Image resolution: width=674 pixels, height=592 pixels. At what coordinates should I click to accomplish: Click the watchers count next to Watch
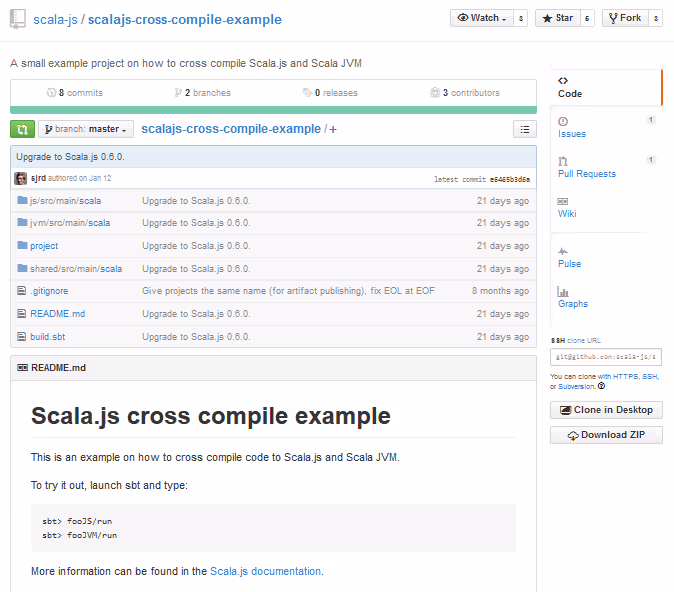coord(521,18)
